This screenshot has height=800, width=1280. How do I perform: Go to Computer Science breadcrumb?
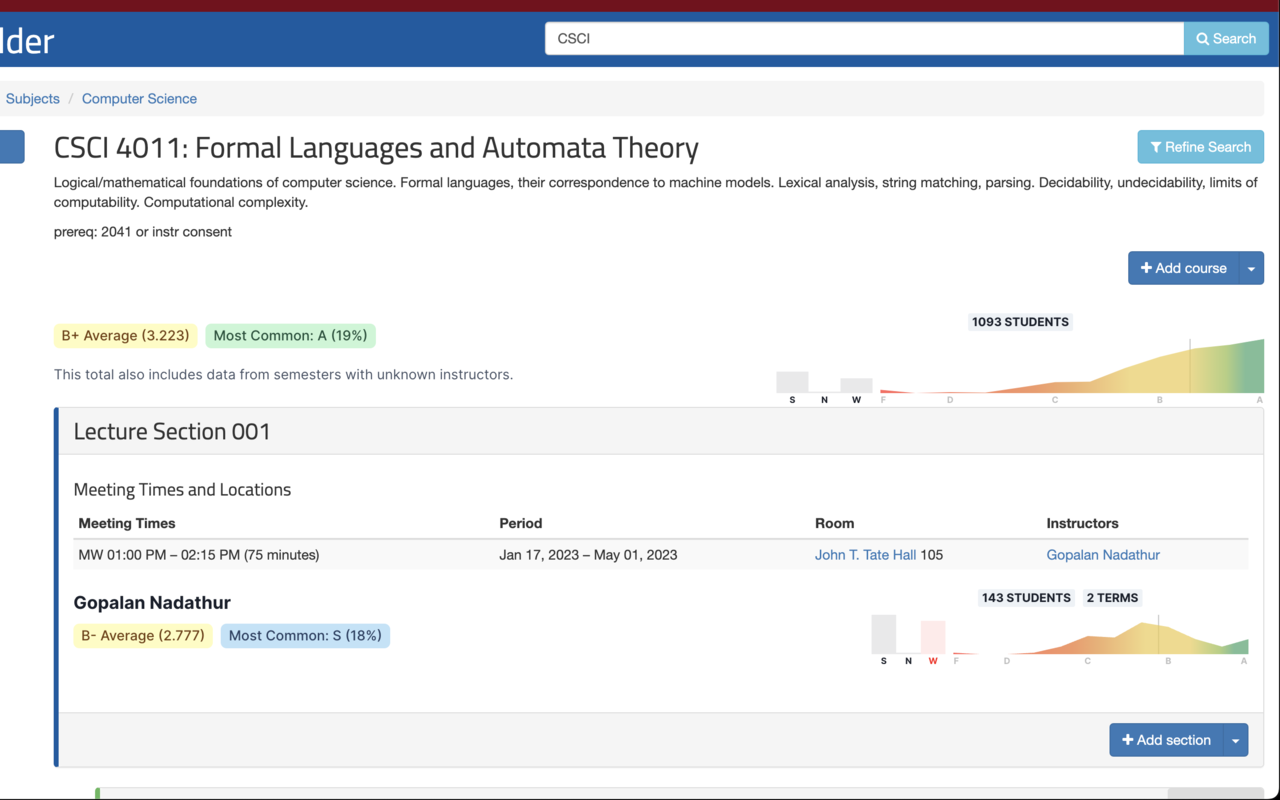[139, 99]
